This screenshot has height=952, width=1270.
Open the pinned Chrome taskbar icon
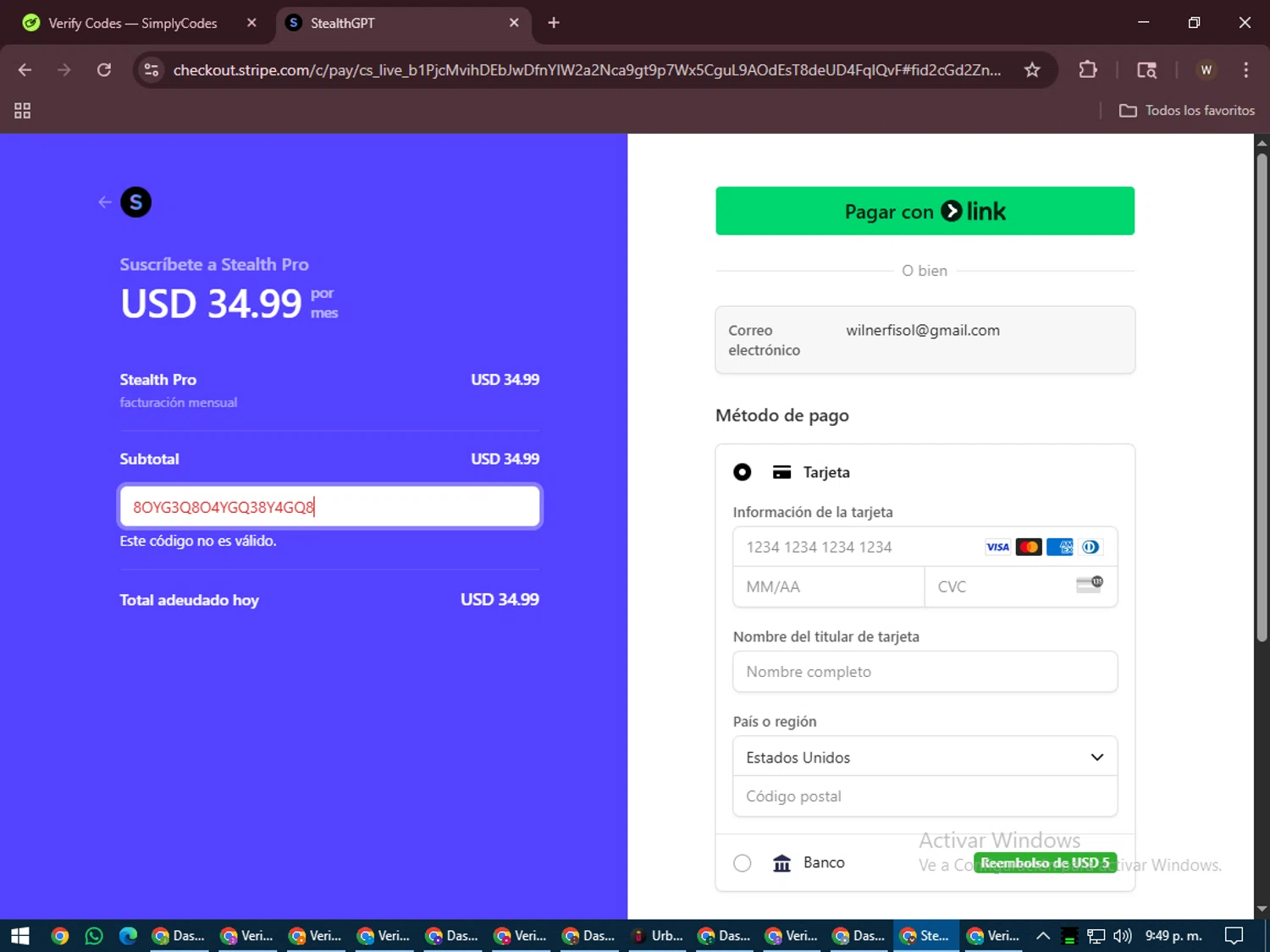tap(60, 935)
